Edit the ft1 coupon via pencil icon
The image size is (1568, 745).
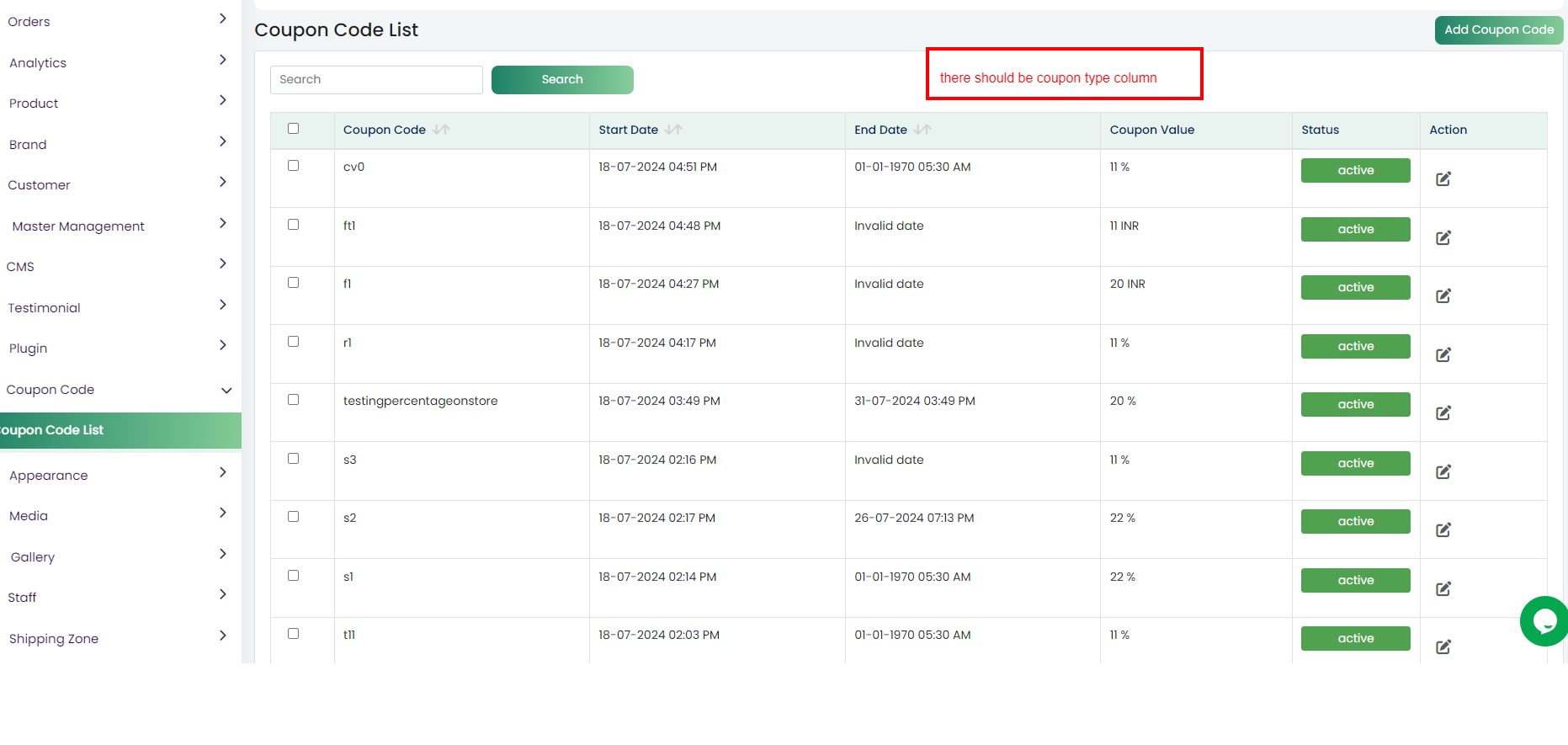(1443, 237)
